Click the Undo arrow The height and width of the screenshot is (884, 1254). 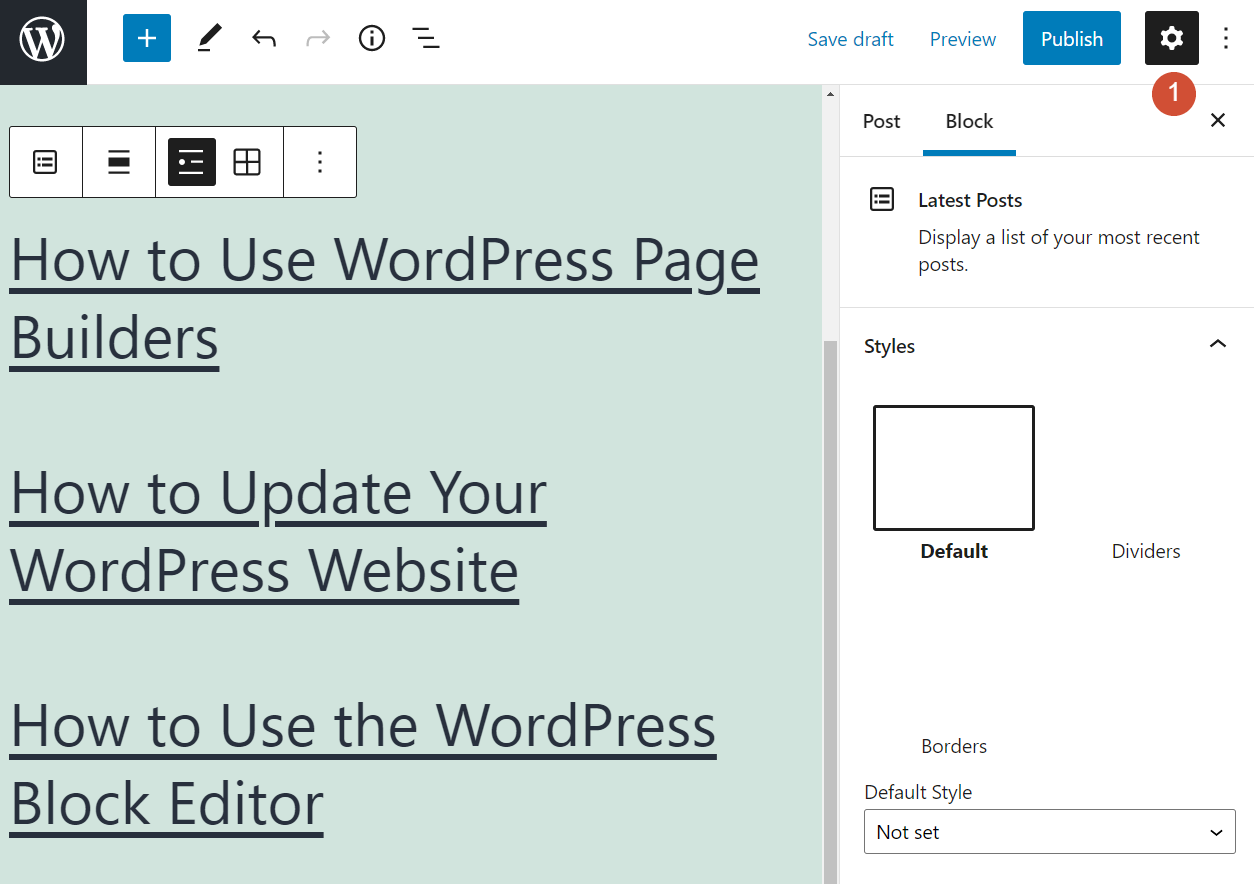(264, 39)
